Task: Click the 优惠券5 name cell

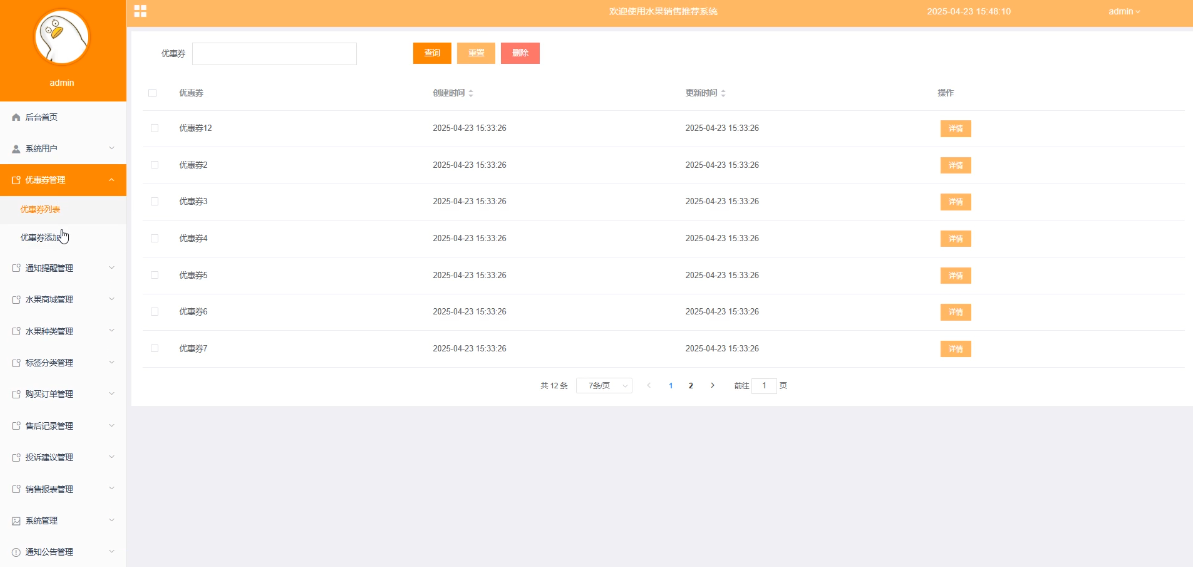Action: [x=193, y=275]
